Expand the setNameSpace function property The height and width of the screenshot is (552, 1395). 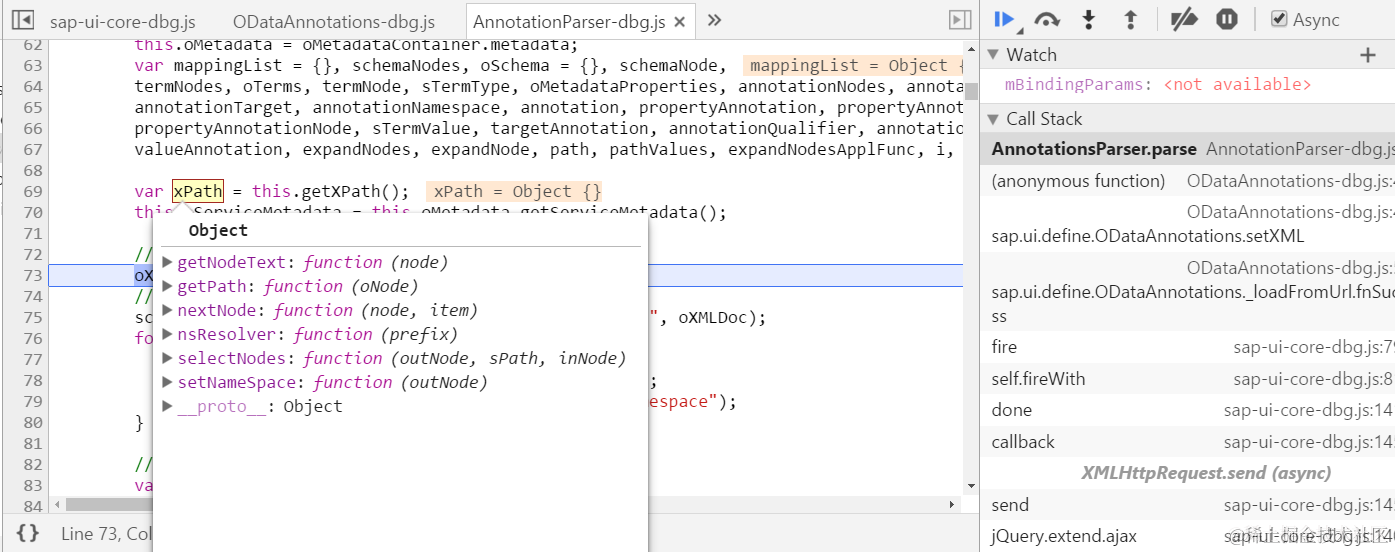pos(168,382)
